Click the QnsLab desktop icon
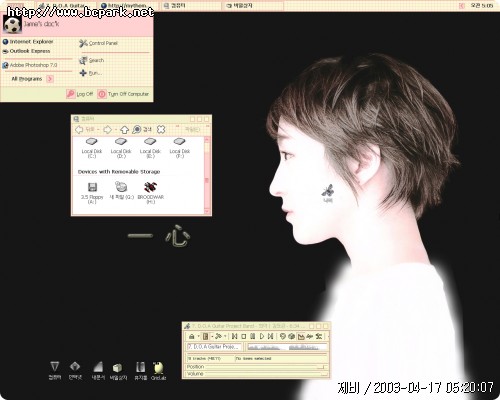Image resolution: width=500 pixels, height=400 pixels. (x=159, y=371)
